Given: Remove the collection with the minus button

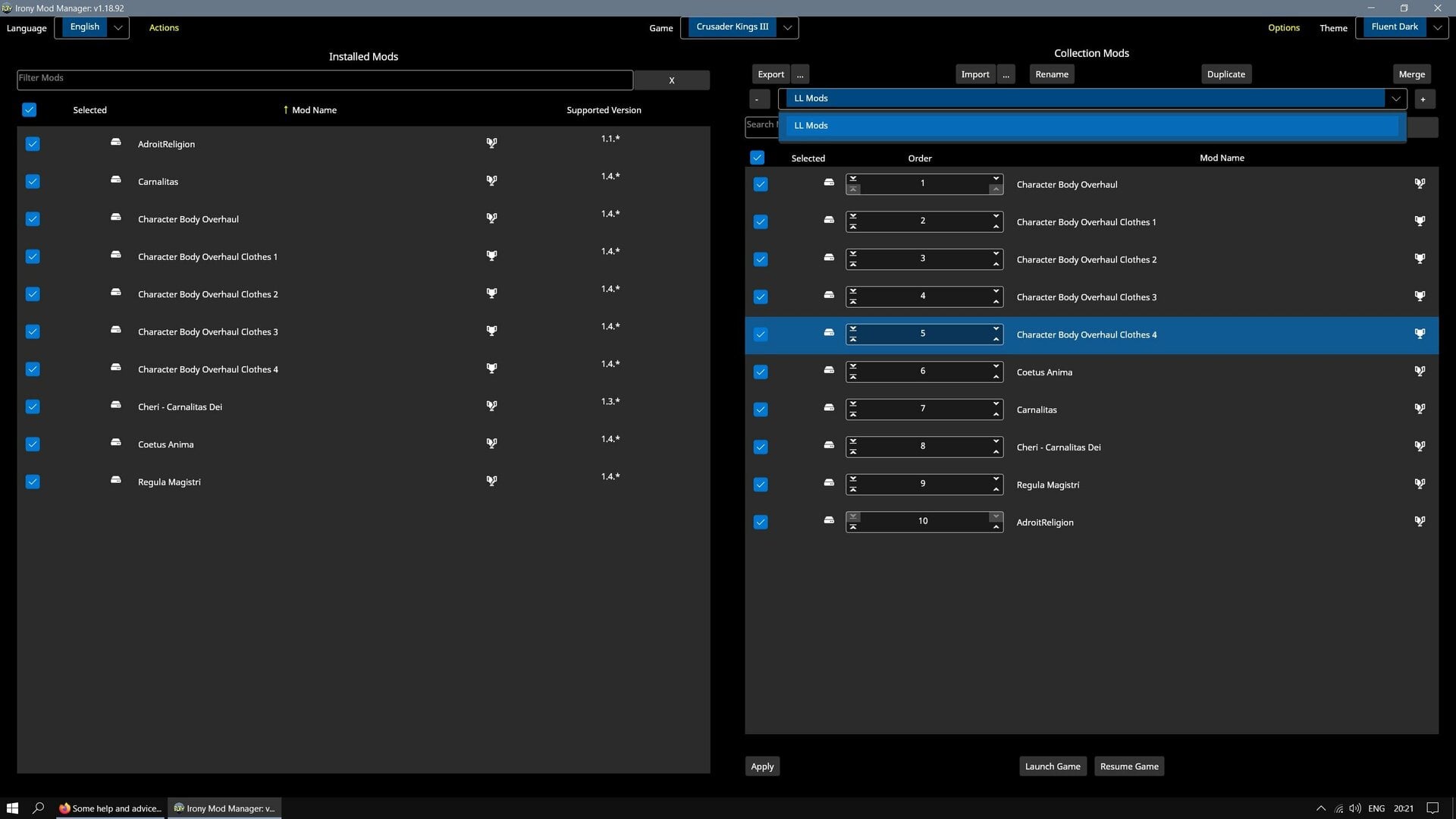Looking at the screenshot, I should (x=758, y=99).
